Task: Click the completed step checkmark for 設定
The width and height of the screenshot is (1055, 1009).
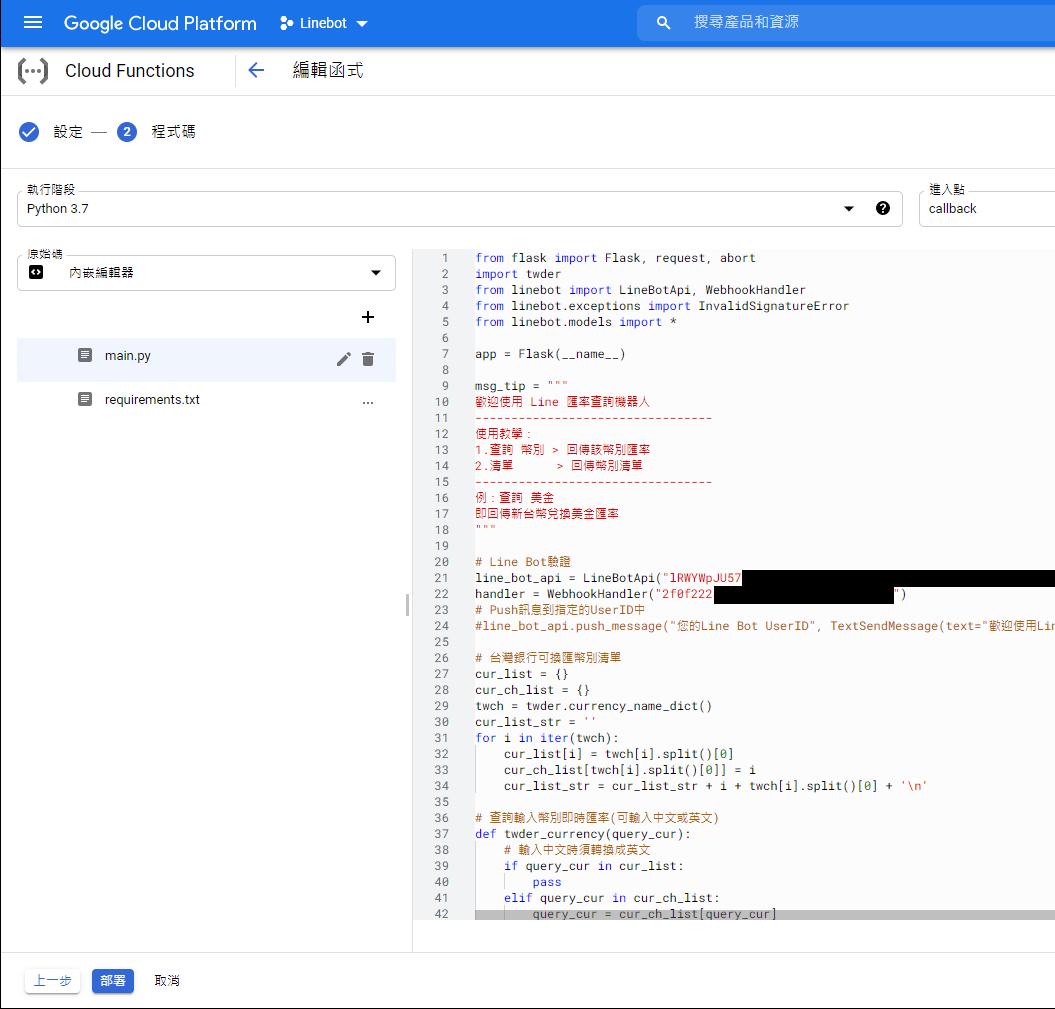Action: point(29,132)
